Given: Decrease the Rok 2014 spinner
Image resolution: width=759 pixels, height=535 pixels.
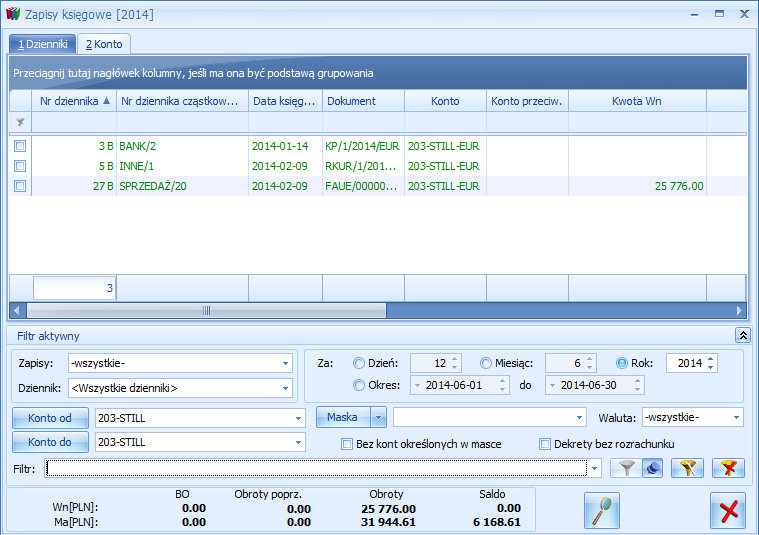Looking at the screenshot, I should pyautogui.click(x=710, y=367).
